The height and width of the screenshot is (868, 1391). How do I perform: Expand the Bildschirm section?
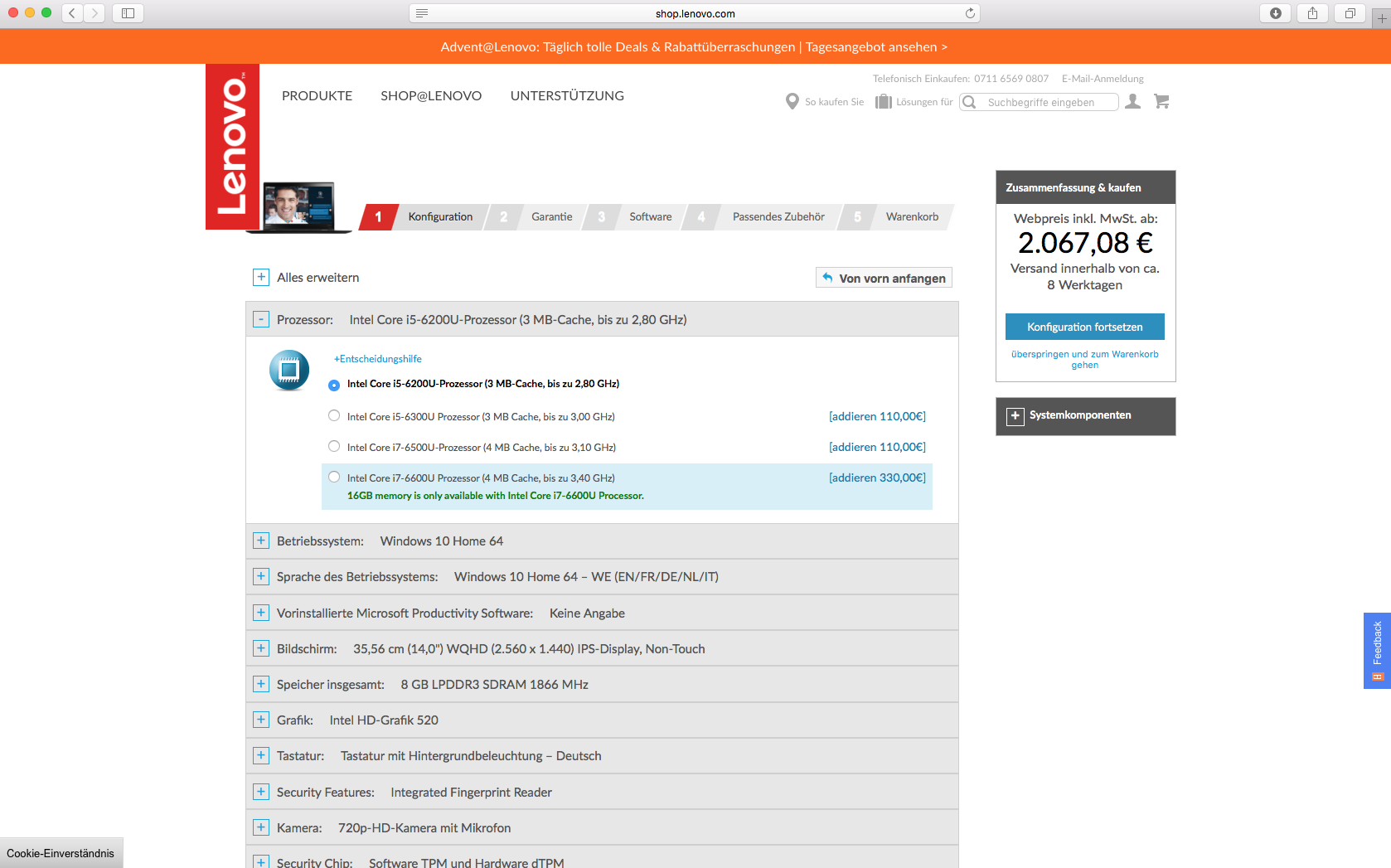261,648
